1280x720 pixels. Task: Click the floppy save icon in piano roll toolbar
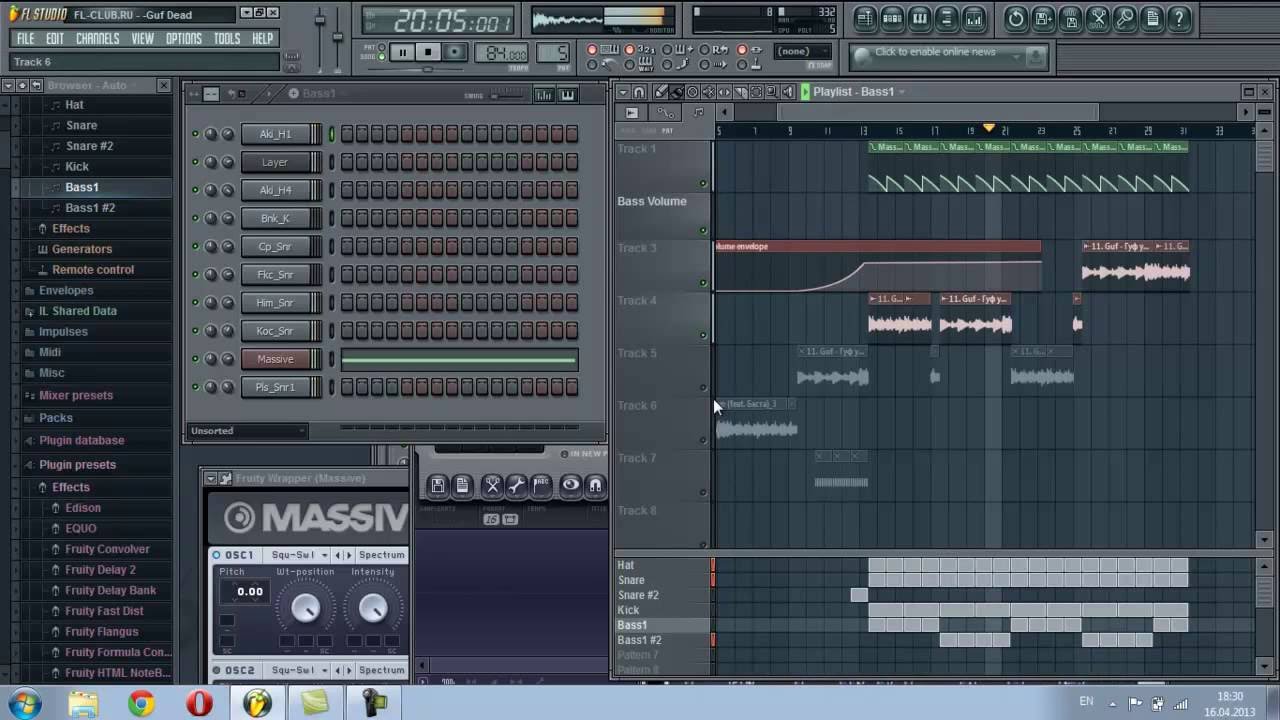(438, 486)
